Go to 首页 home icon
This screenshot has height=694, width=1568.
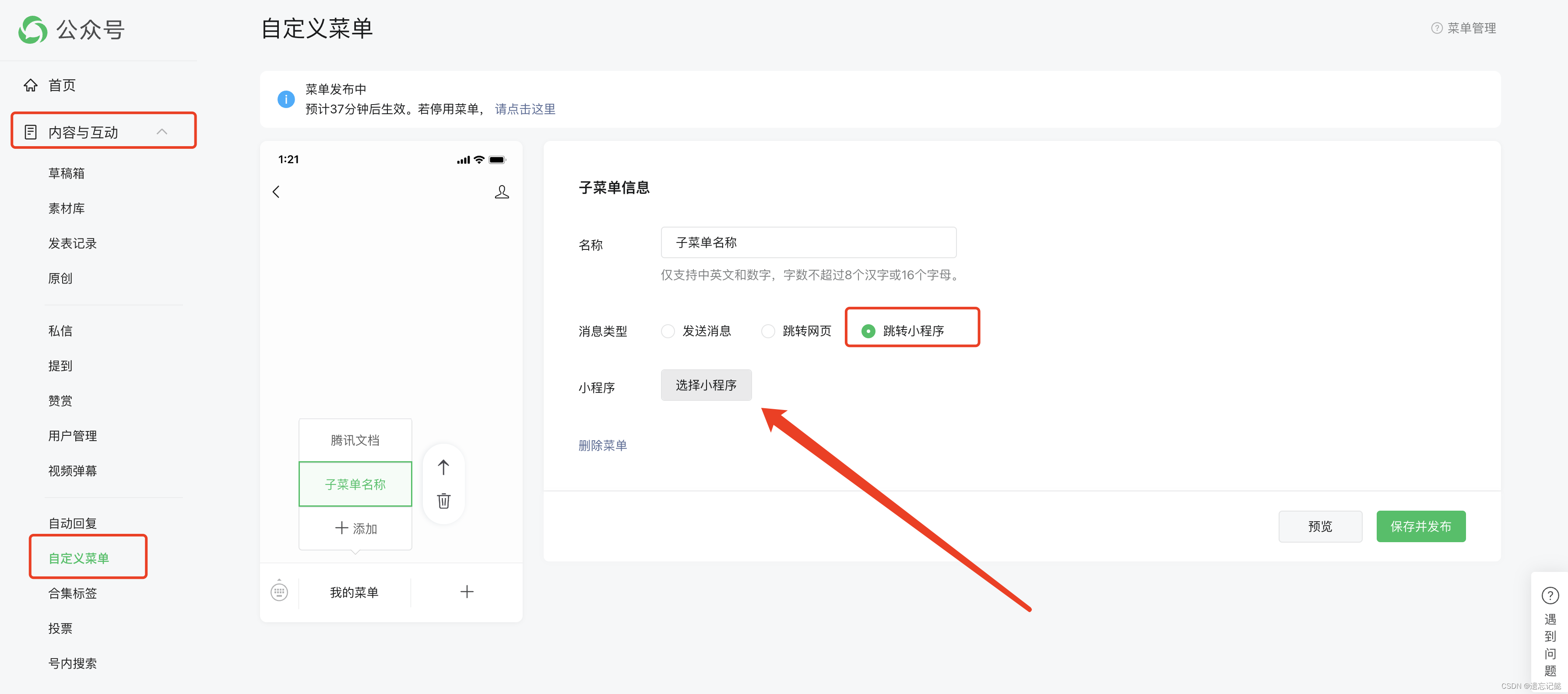(31, 85)
